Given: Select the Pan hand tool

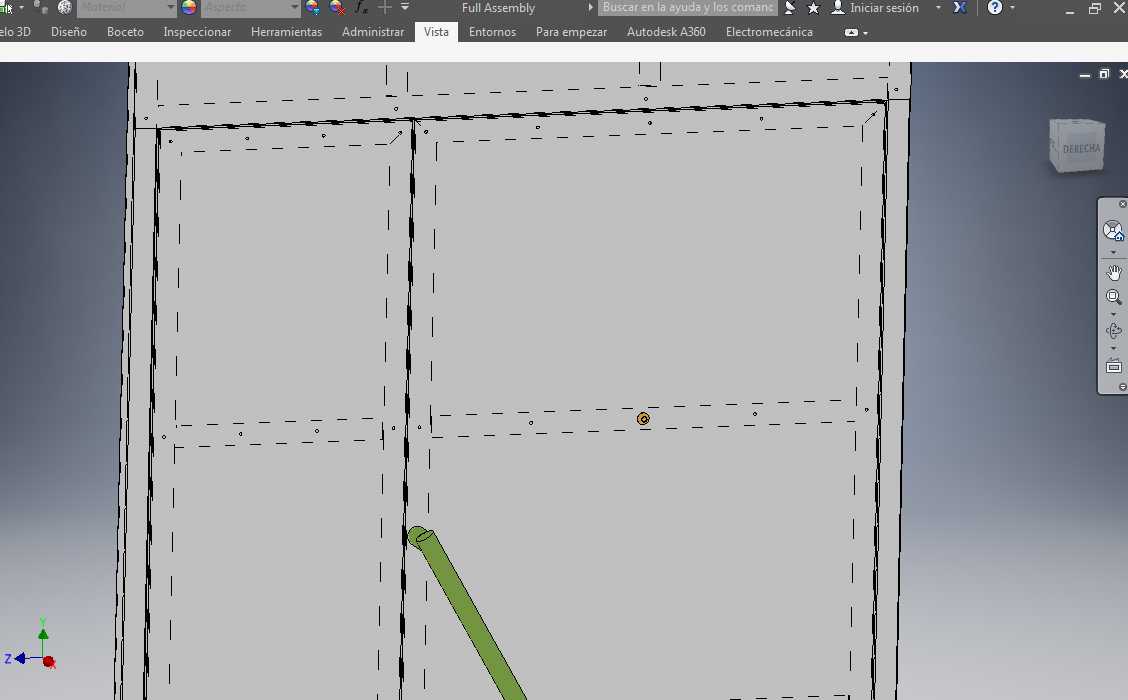Looking at the screenshot, I should 1114,273.
